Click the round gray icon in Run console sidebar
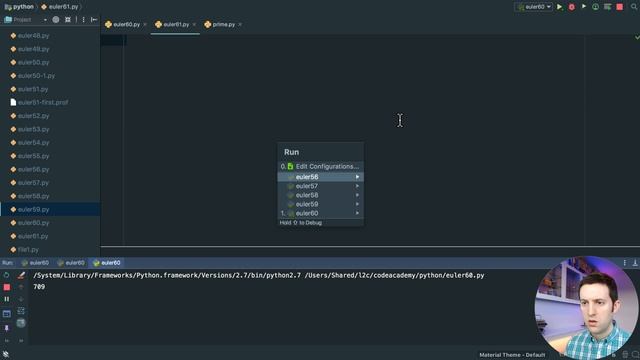This screenshot has width=640, height=360. pos(21,323)
